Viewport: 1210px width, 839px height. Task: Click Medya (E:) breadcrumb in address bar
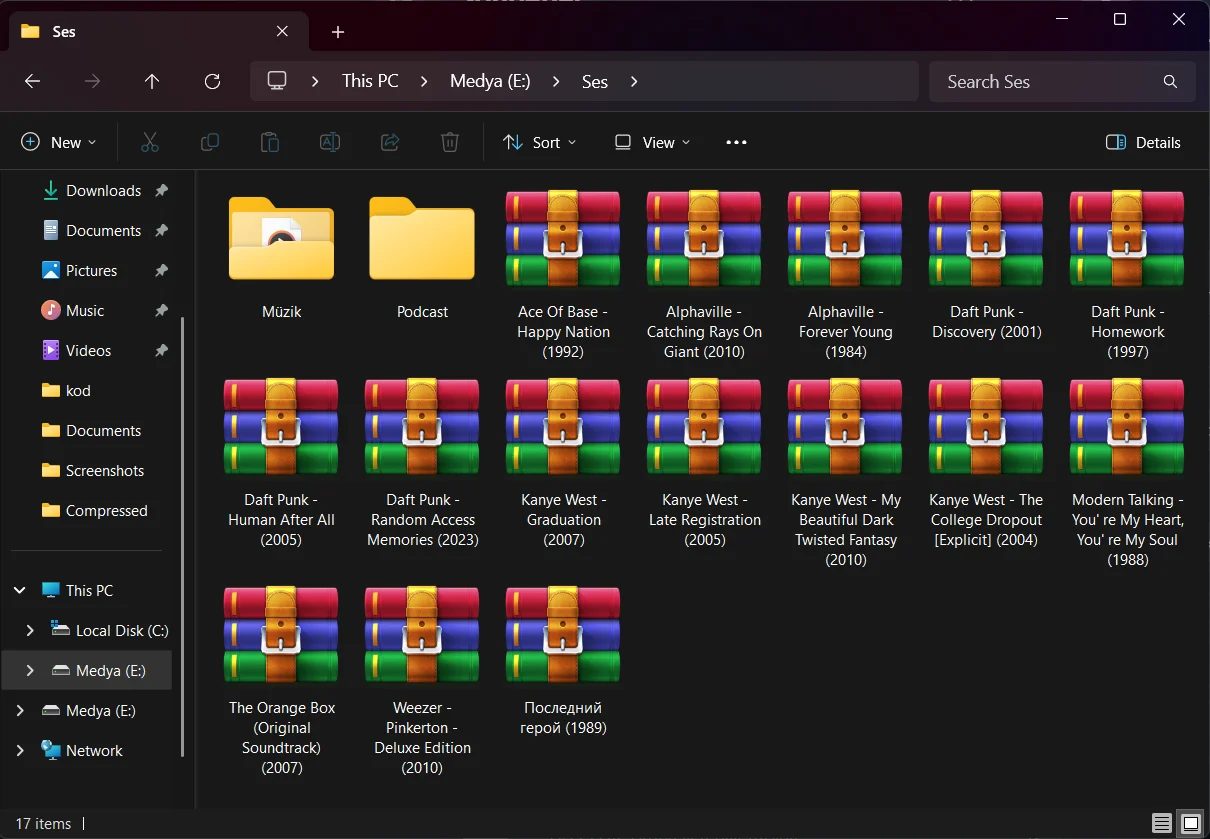pyautogui.click(x=490, y=81)
